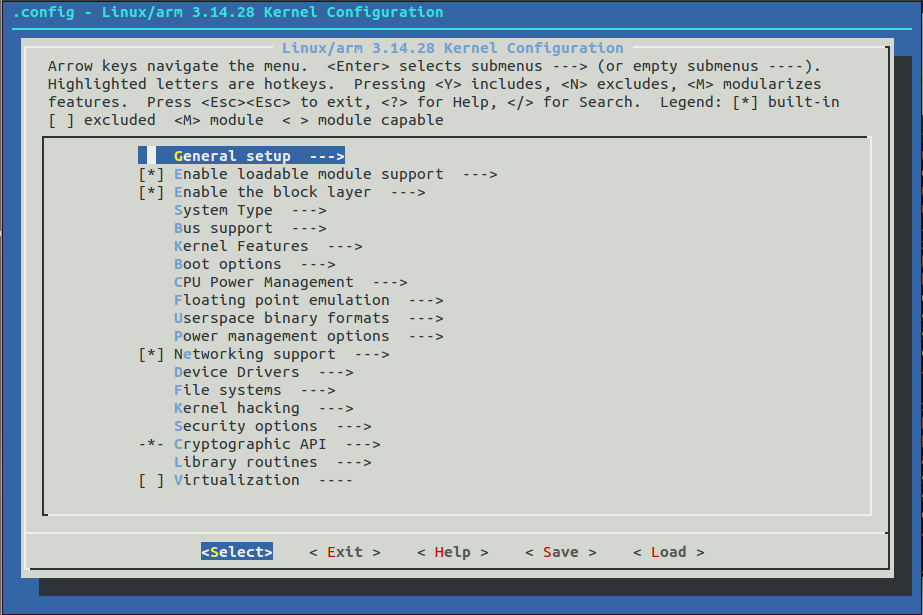Open the General setup submenu
The width and height of the screenshot is (923, 615).
[240, 155]
